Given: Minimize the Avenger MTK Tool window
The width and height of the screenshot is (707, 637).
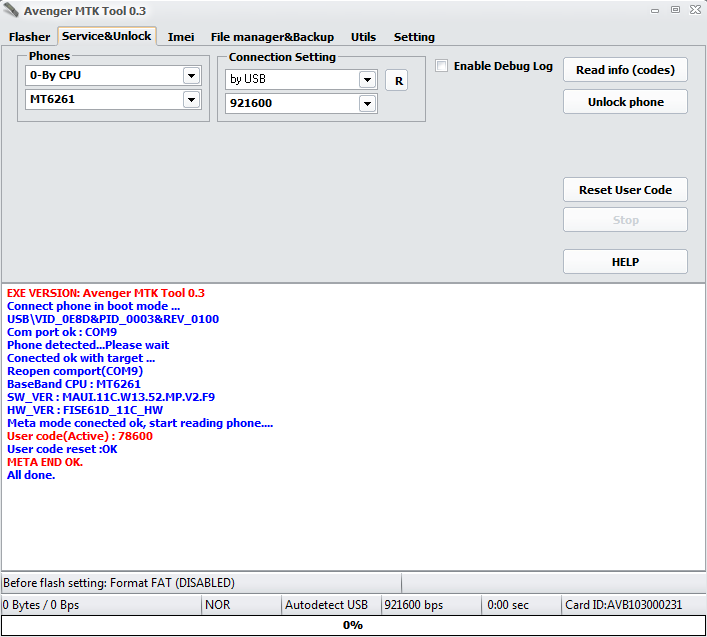Looking at the screenshot, I should pos(655,10).
